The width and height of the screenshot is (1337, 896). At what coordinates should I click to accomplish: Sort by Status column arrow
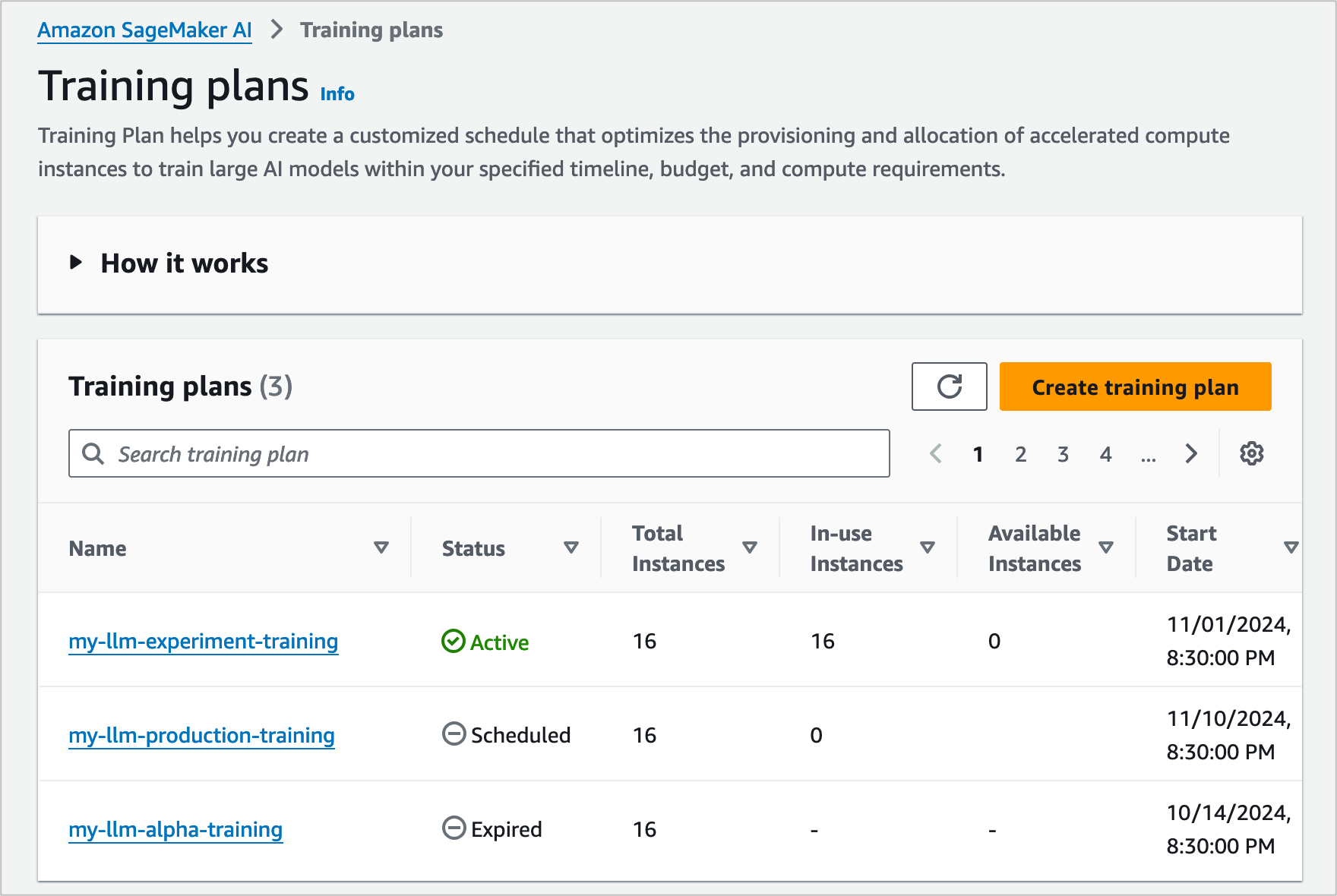571,547
